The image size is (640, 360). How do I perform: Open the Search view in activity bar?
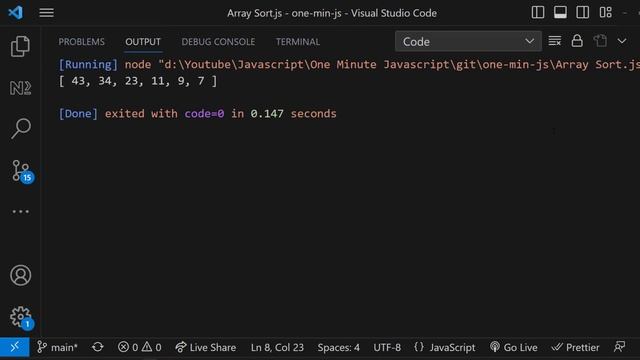coord(20,129)
